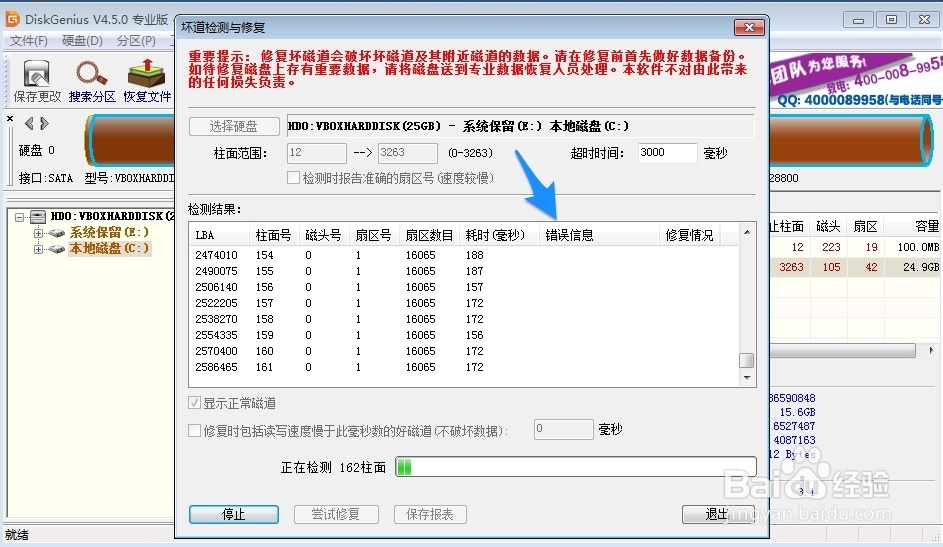Select the result row with LBA 2554335
This screenshot has width=943, height=547.
coord(464,335)
